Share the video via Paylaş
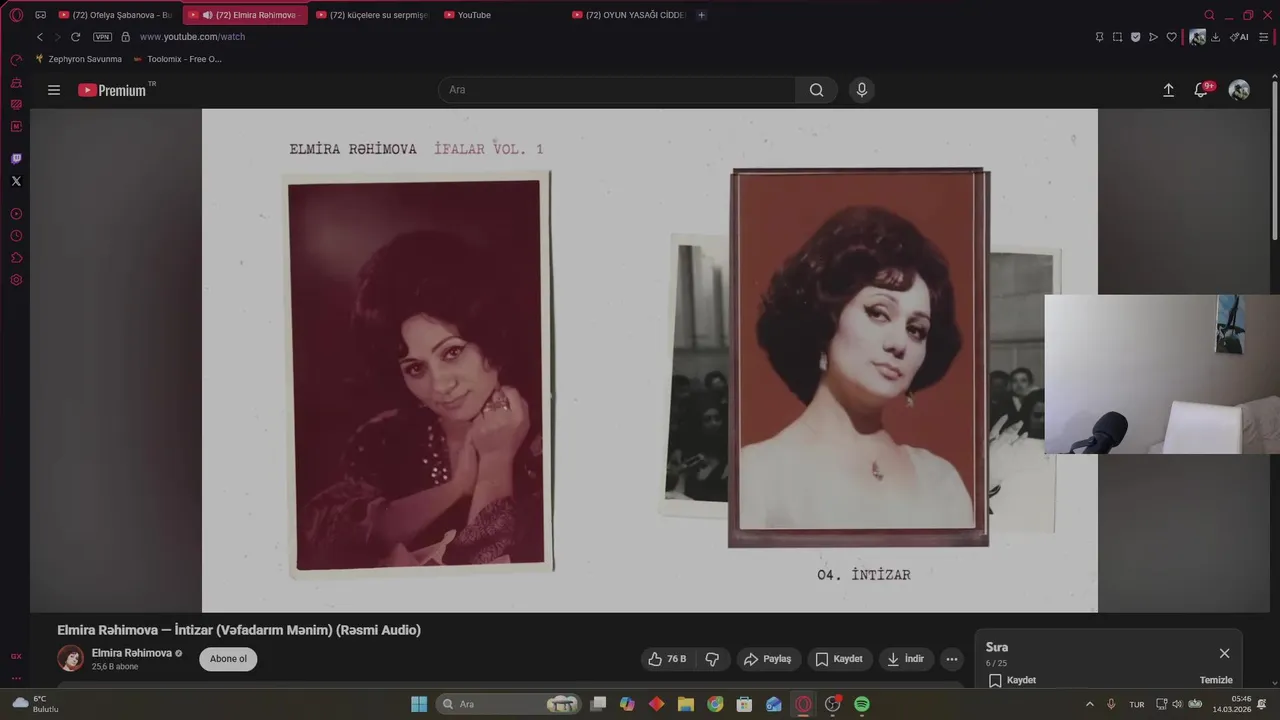The image size is (1280, 720). pyautogui.click(x=767, y=659)
